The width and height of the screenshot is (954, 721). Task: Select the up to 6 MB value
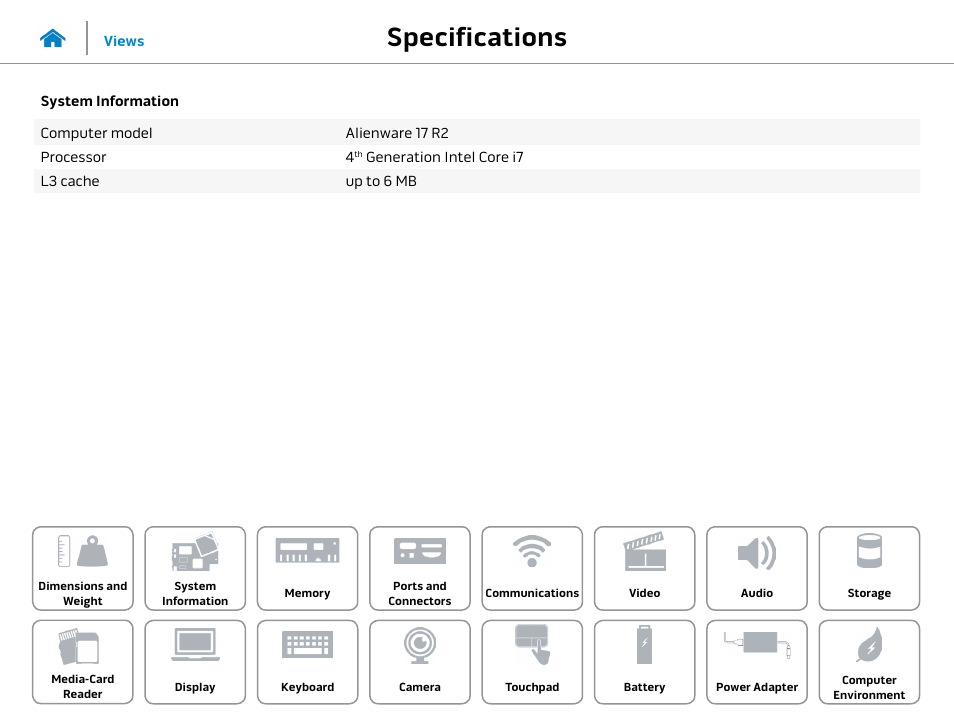pos(381,181)
